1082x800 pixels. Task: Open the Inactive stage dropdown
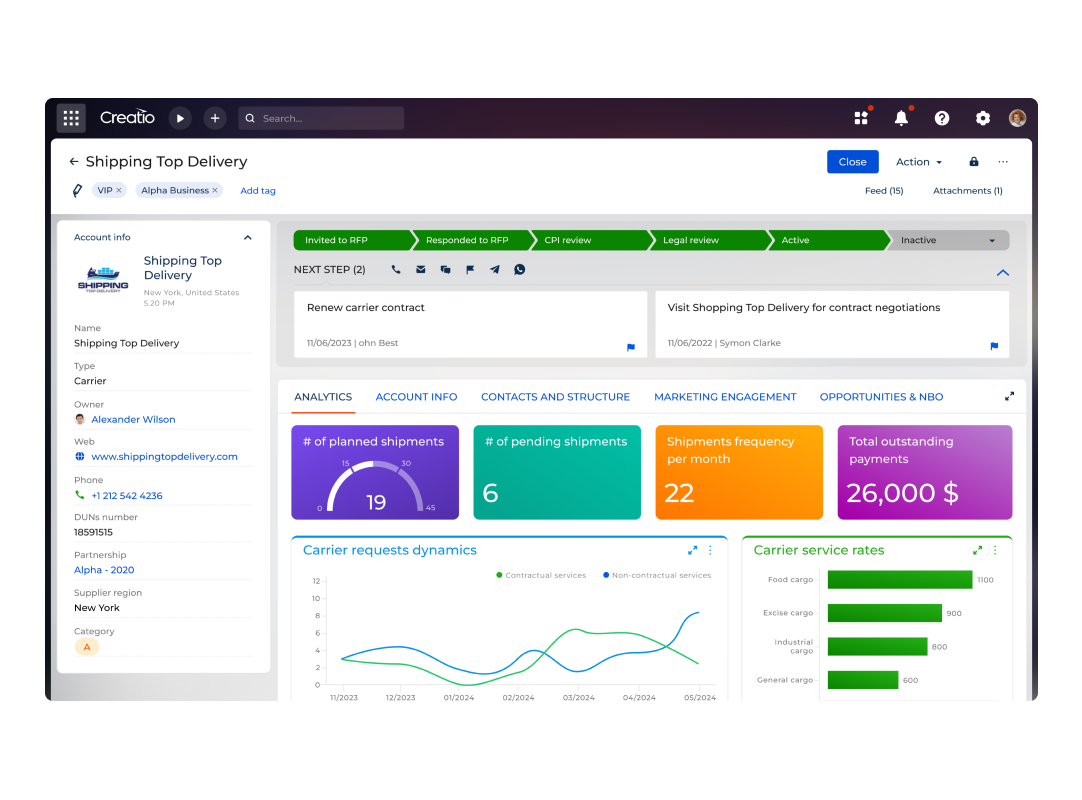pyautogui.click(x=991, y=241)
